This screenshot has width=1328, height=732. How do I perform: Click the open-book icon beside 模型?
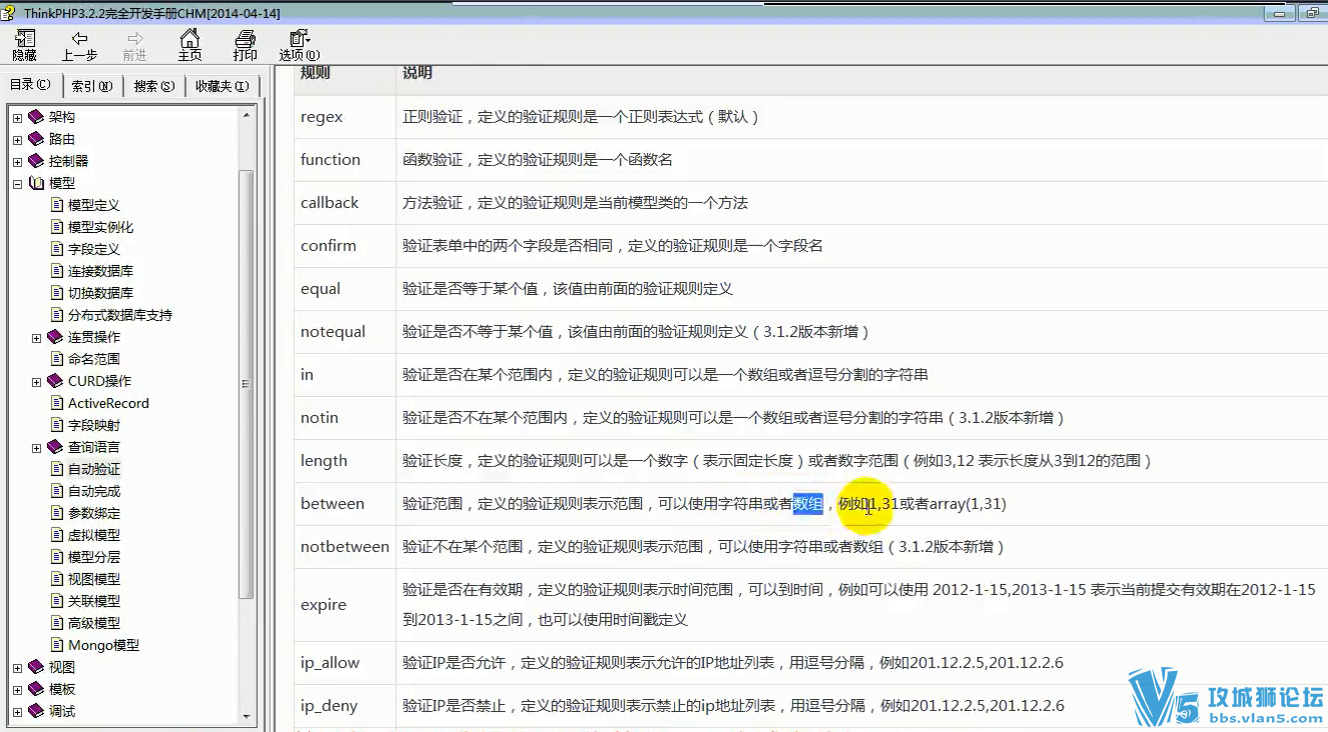click(36, 183)
